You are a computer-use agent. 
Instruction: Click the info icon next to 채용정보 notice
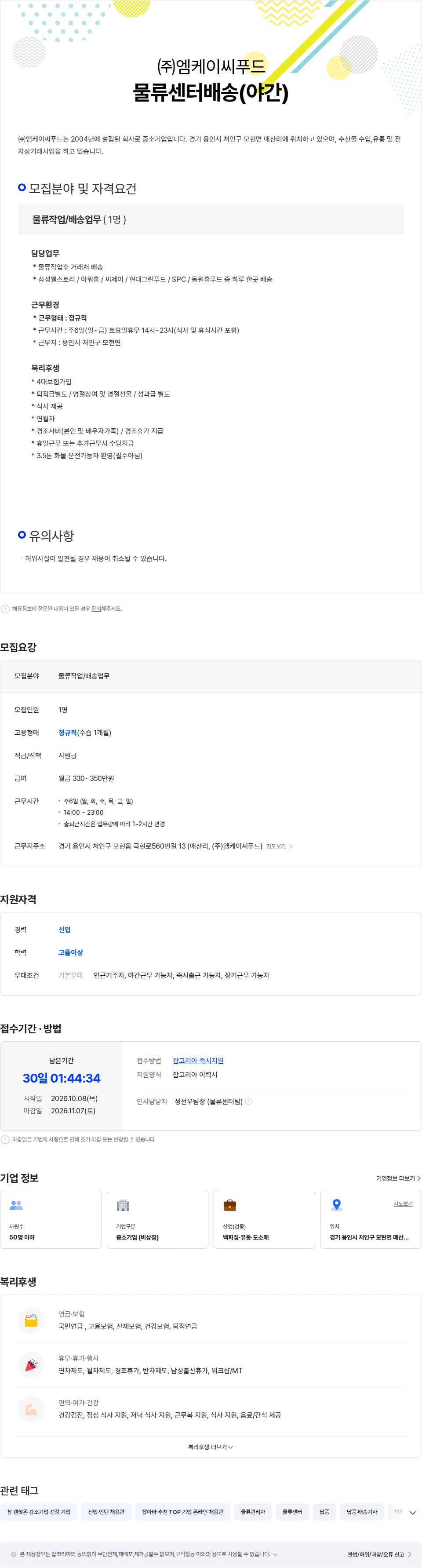point(5,609)
